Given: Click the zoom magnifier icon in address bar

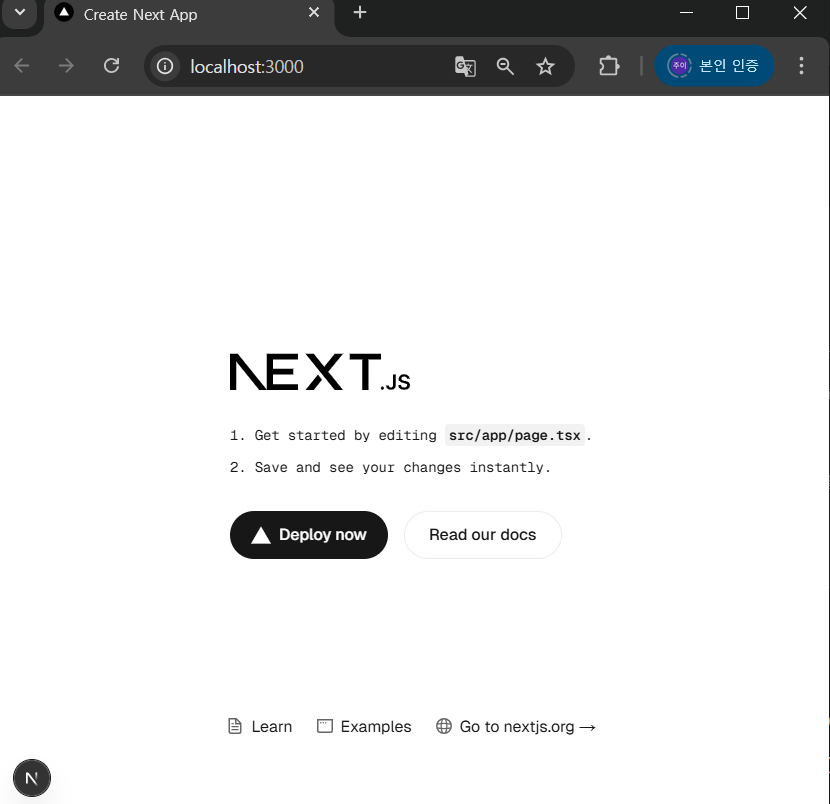Looking at the screenshot, I should (x=505, y=66).
